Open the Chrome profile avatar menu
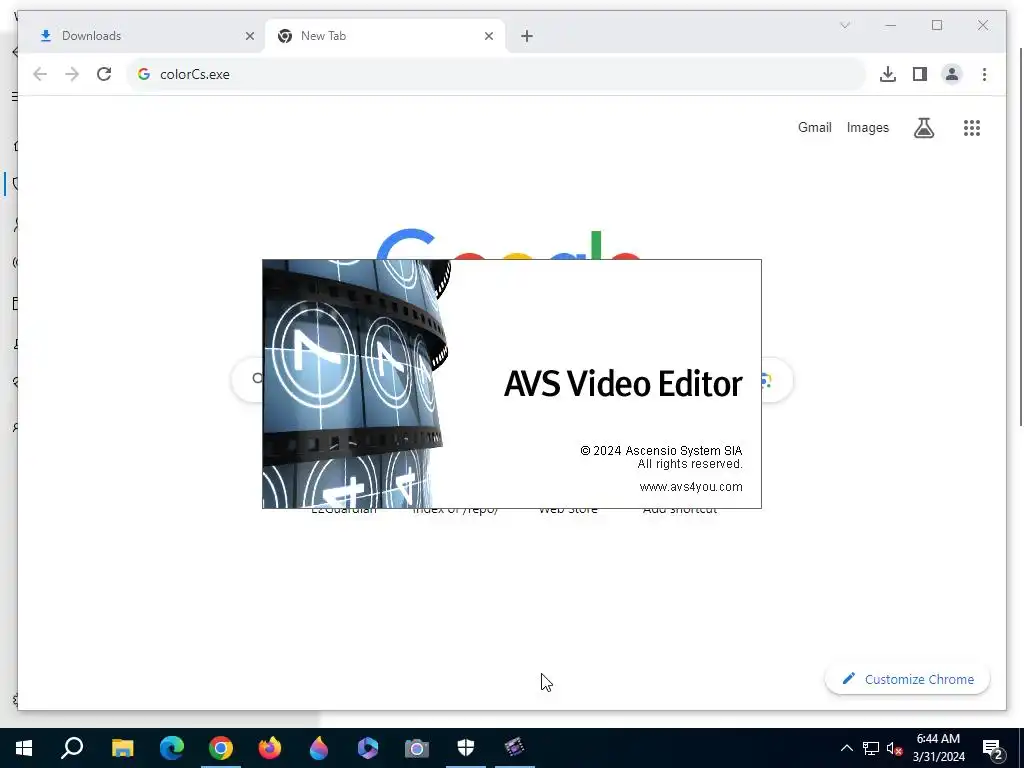1024x768 pixels. pos(952,74)
